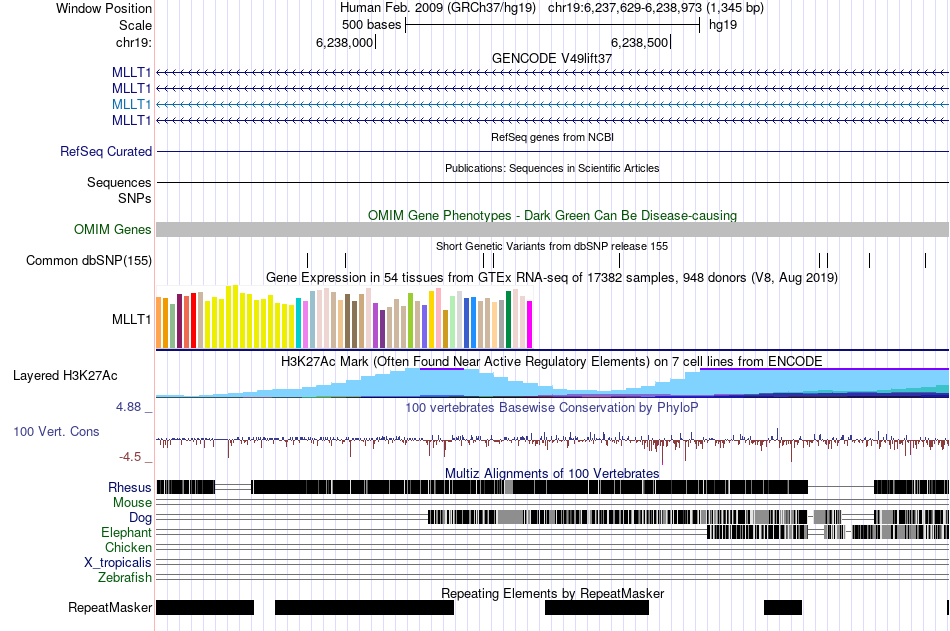The image size is (950, 631).
Task: Click the H3K27Ac Mark track title
Action: click(x=552, y=362)
